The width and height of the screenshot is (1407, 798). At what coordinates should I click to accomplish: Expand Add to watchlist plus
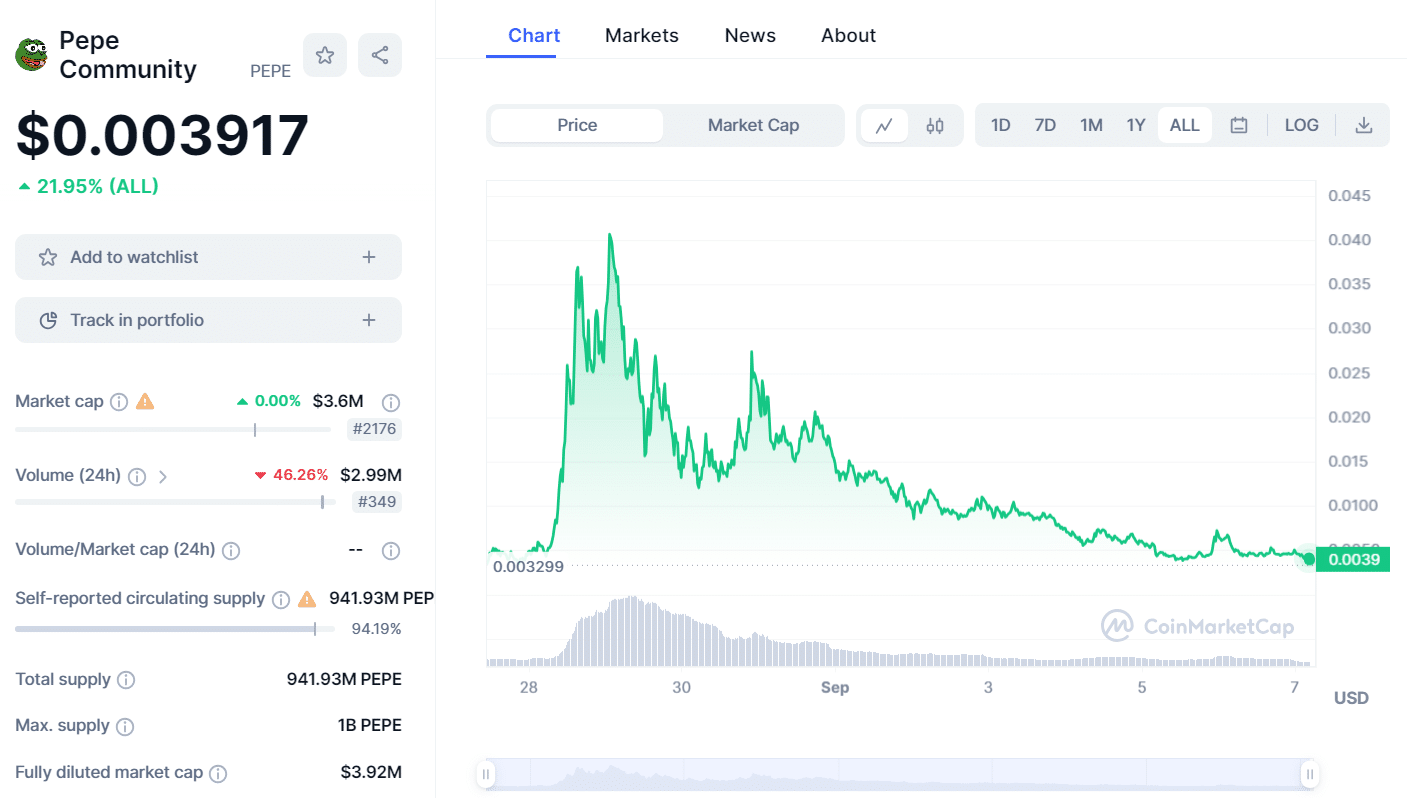tap(369, 257)
